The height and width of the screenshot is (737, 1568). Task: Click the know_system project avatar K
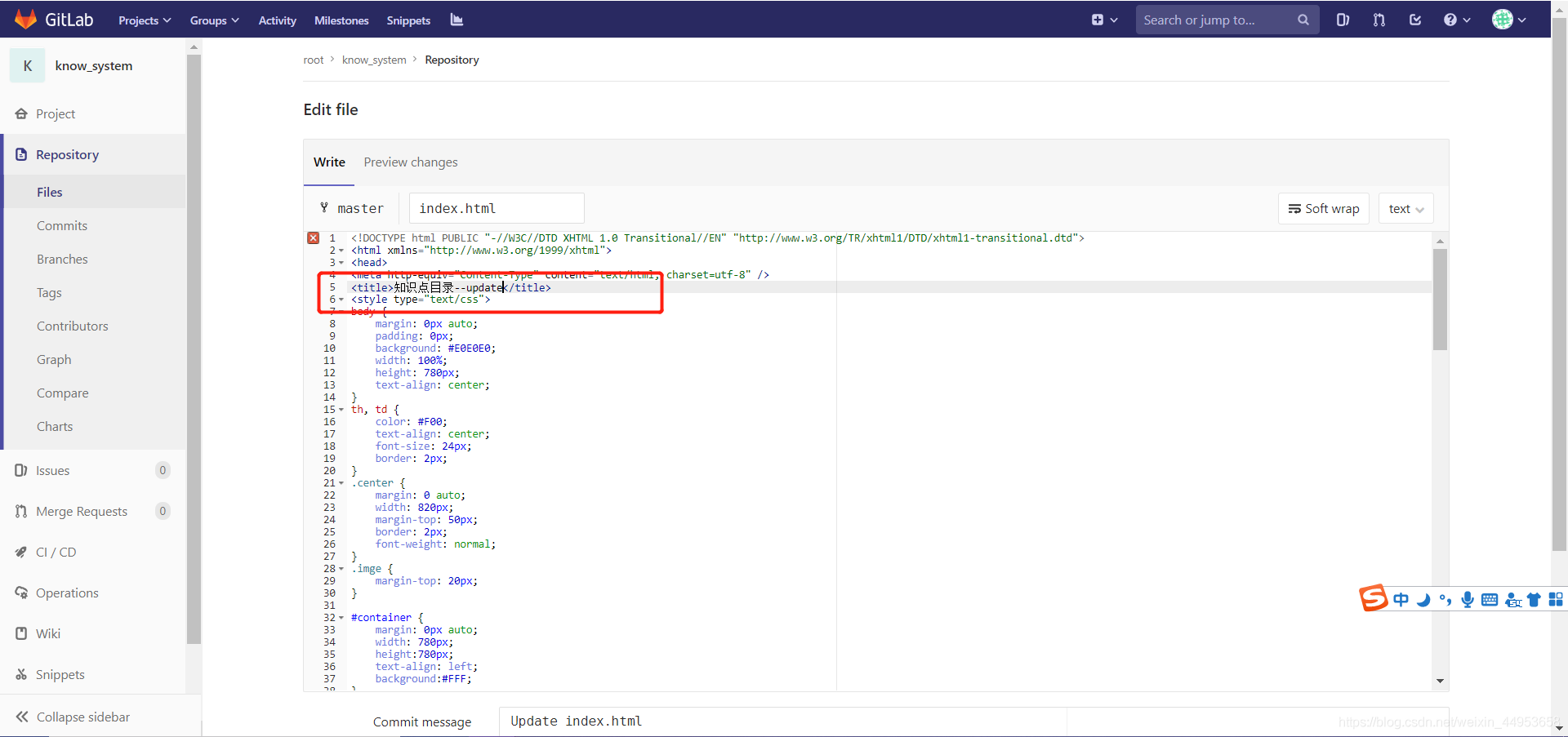point(28,65)
